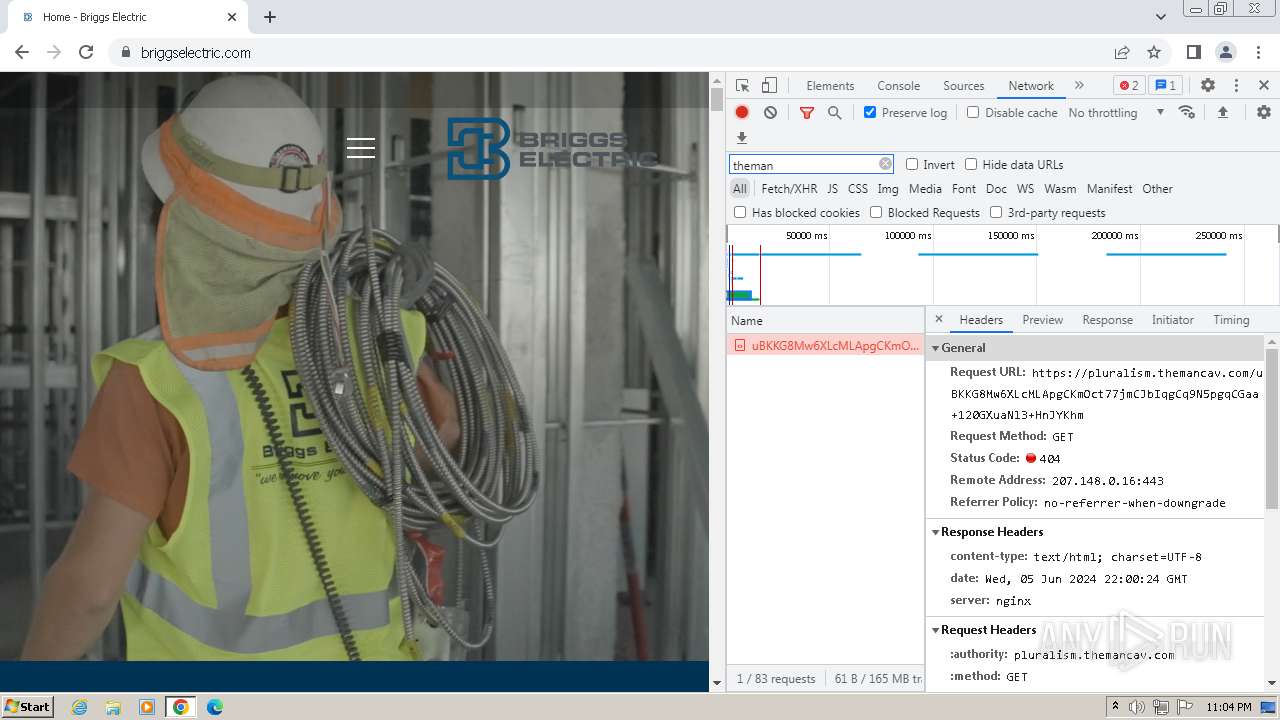
Task: Open the Chrome profile avatar
Action: (x=1226, y=52)
